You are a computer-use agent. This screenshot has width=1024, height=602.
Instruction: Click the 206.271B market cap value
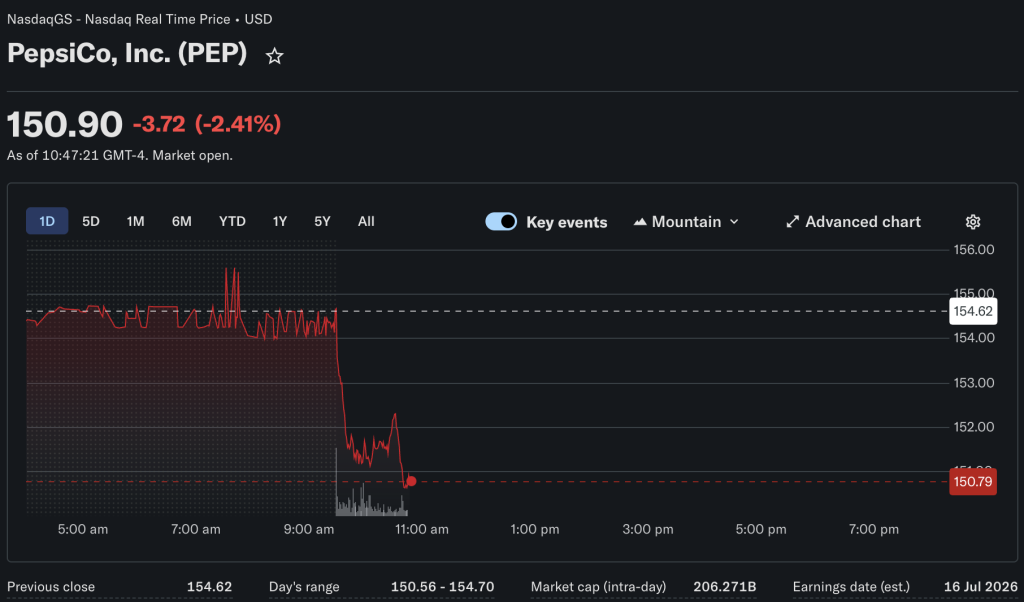click(x=724, y=586)
